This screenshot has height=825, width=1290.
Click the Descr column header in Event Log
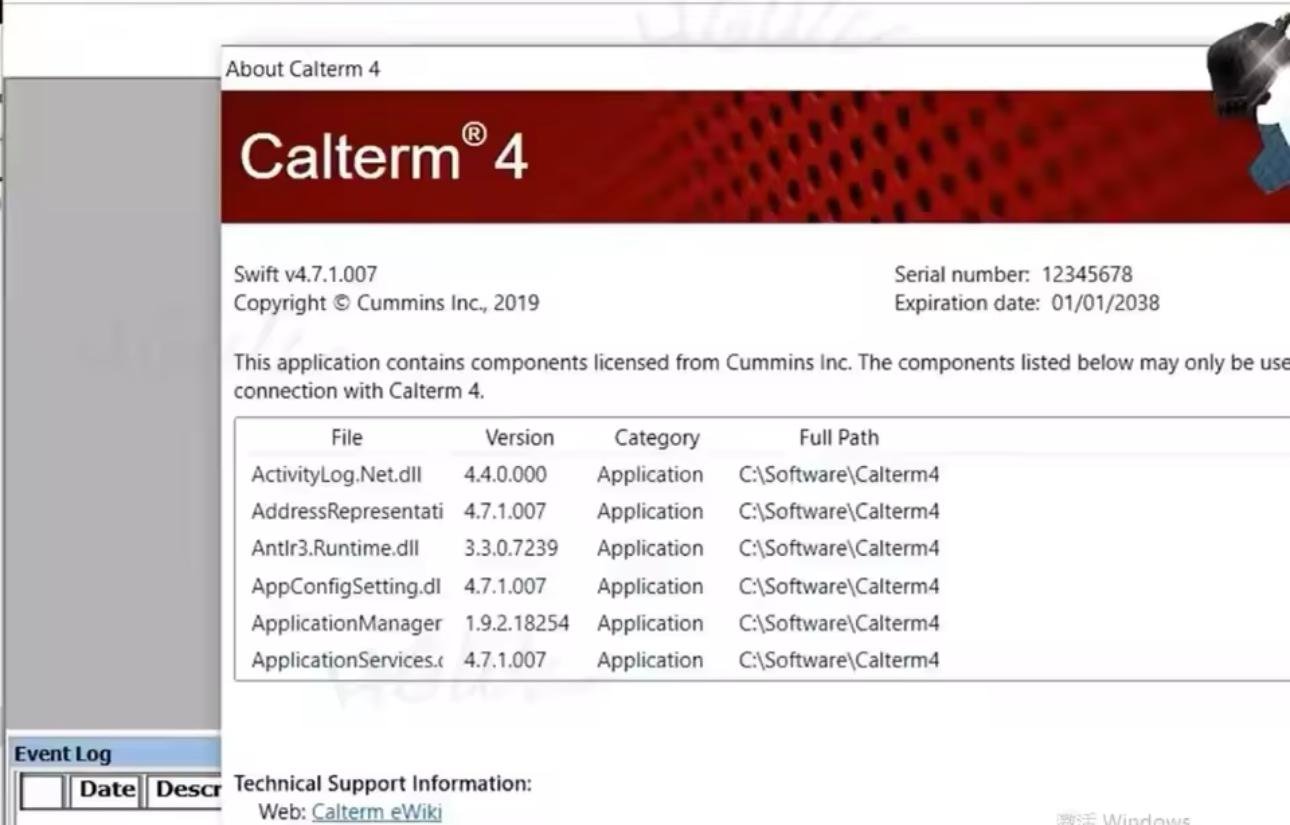click(x=186, y=790)
